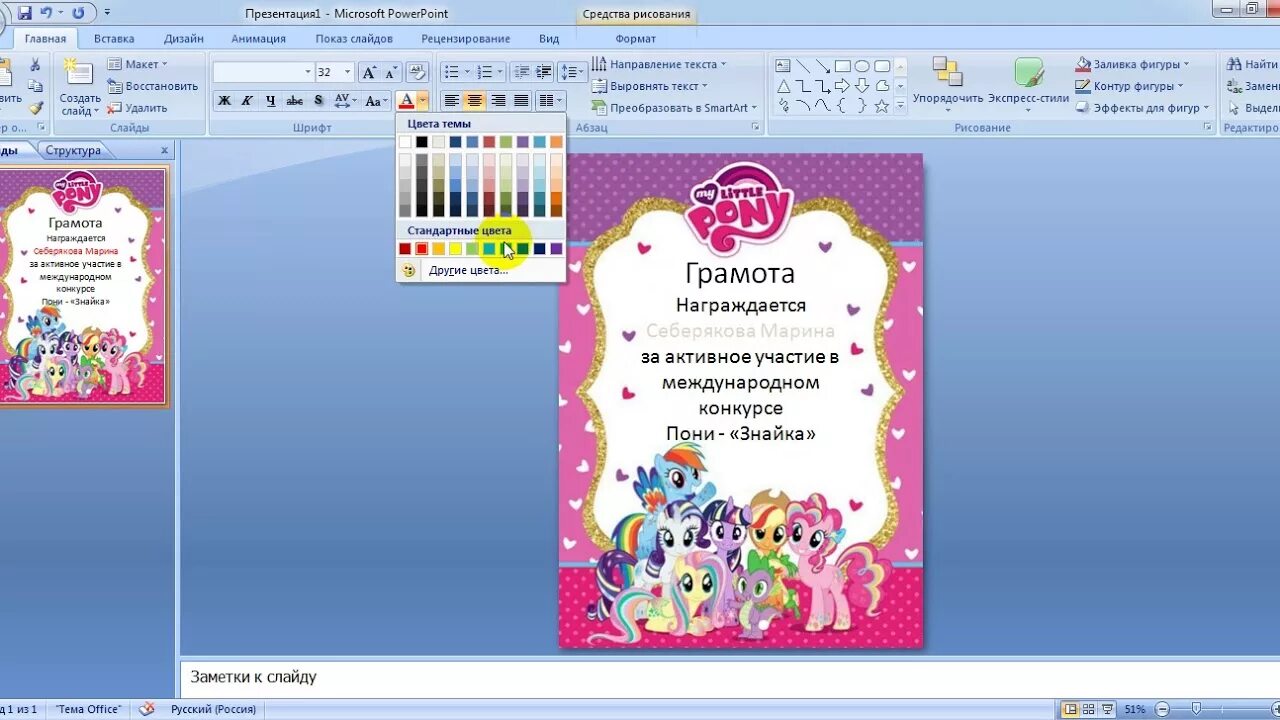Switch to the Структура outline tab
Image resolution: width=1280 pixels, height=720 pixels.
(73, 150)
